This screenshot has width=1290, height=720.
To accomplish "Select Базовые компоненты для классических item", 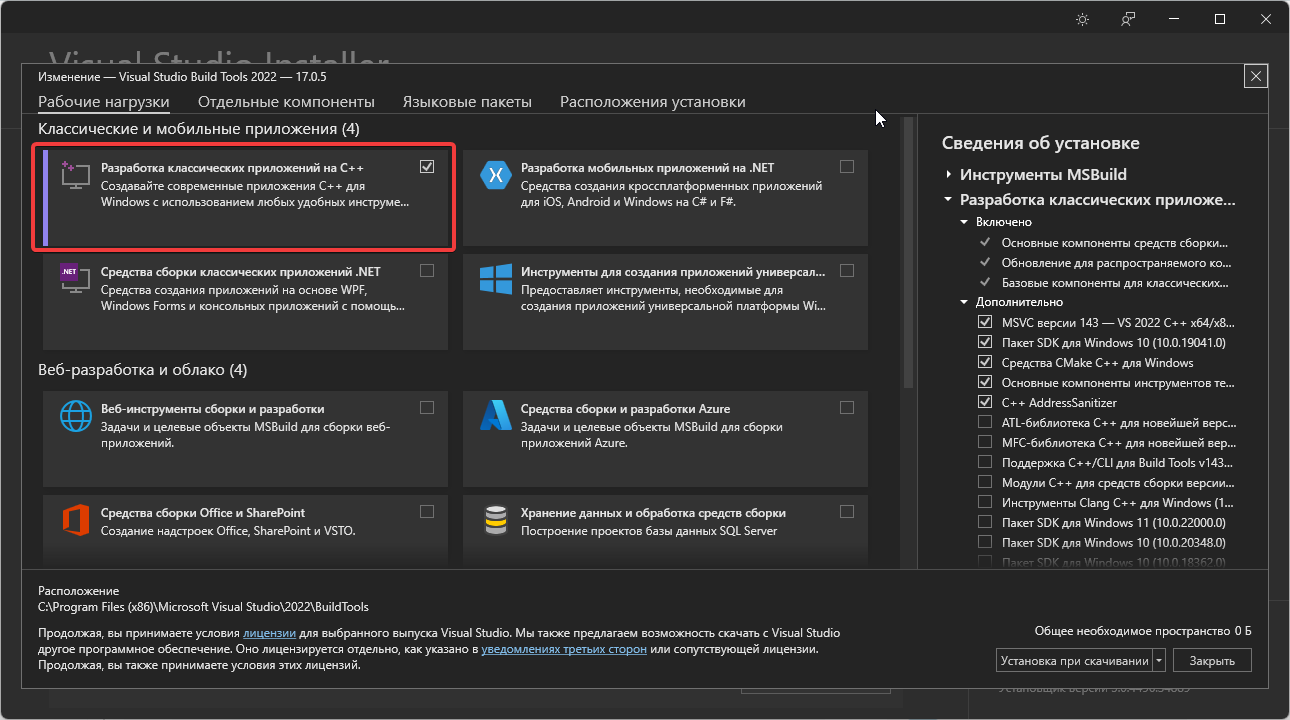I will (x=1116, y=283).
